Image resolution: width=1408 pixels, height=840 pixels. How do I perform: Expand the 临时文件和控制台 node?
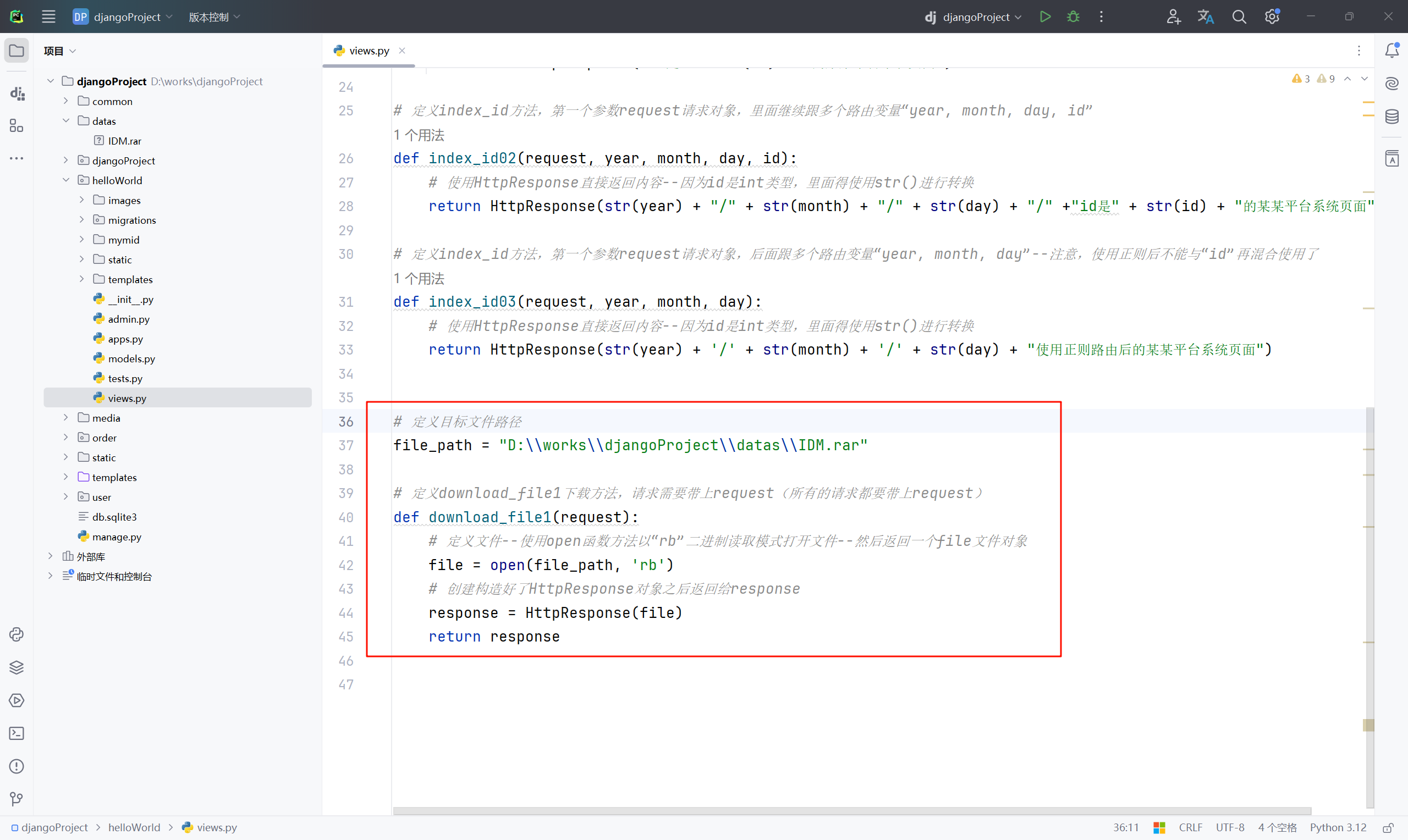coord(51,576)
